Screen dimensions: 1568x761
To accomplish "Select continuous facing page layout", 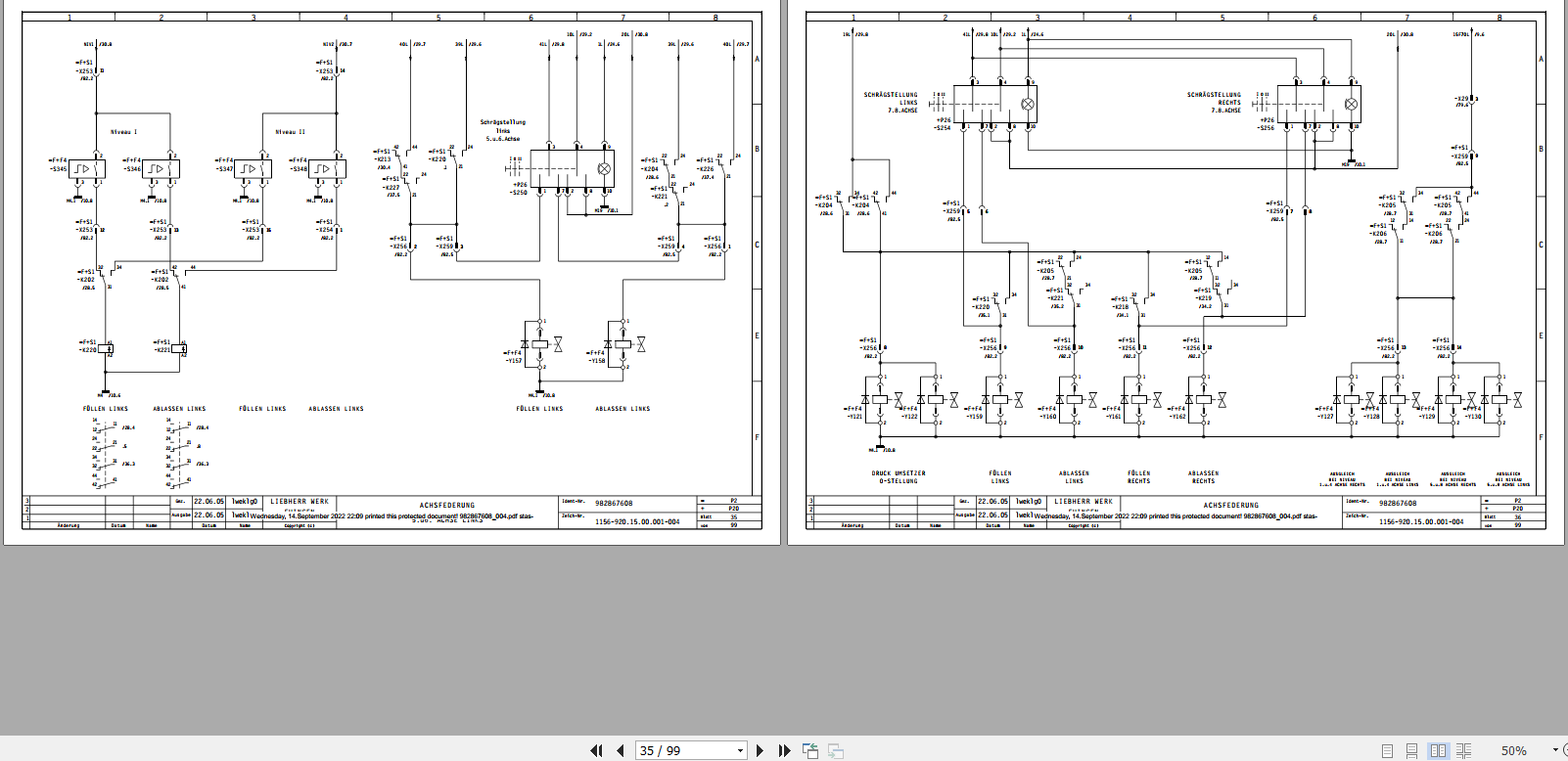I will [x=1463, y=750].
